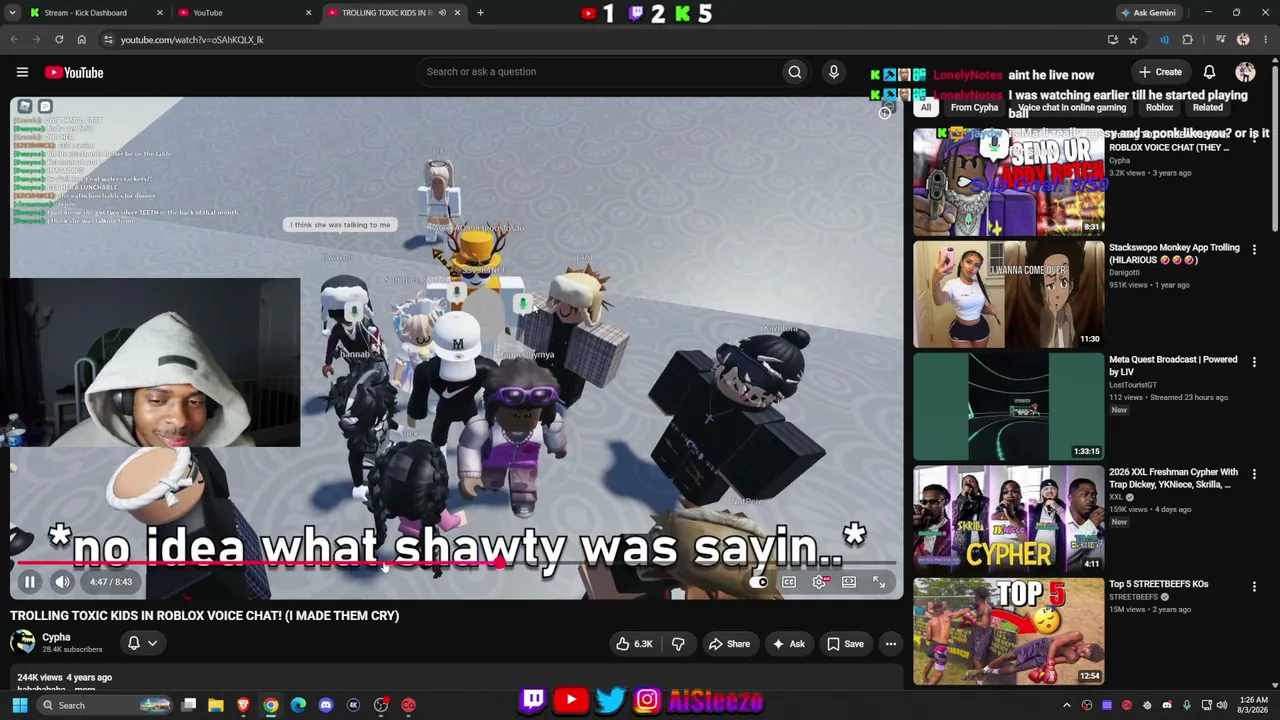The width and height of the screenshot is (1280, 720).
Task: Reload the current page
Action: pos(59,40)
